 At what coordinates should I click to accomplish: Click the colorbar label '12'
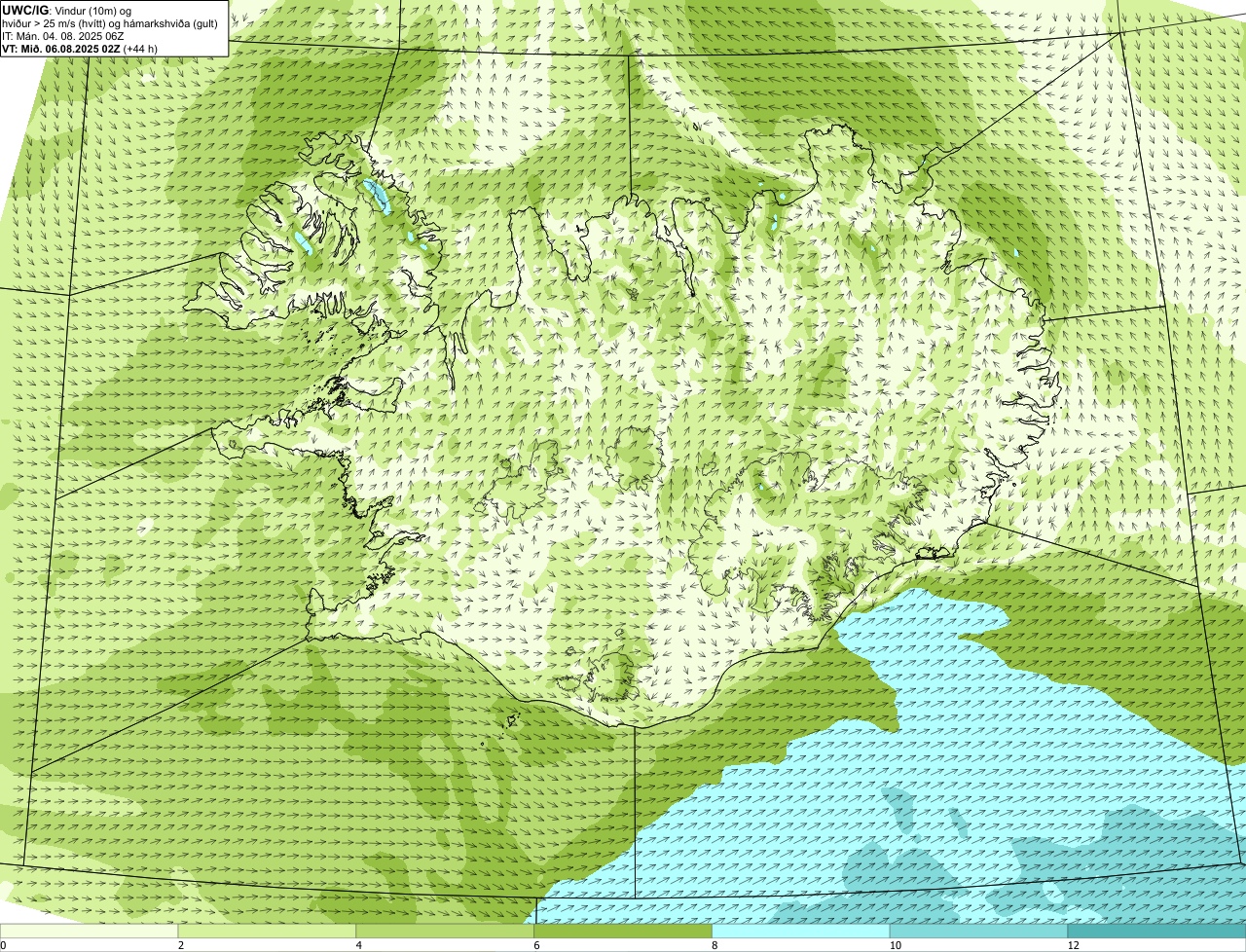[1073, 945]
